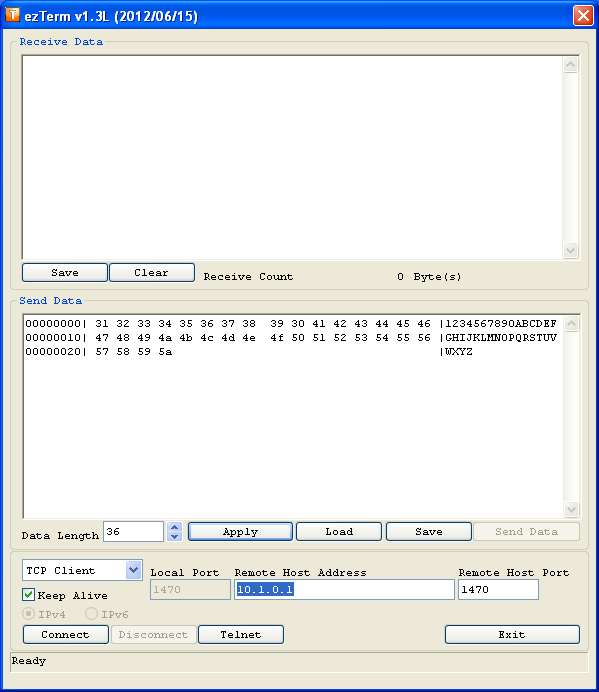The height and width of the screenshot is (692, 599).
Task: Select the IPv6 radio button
Action: click(91, 613)
